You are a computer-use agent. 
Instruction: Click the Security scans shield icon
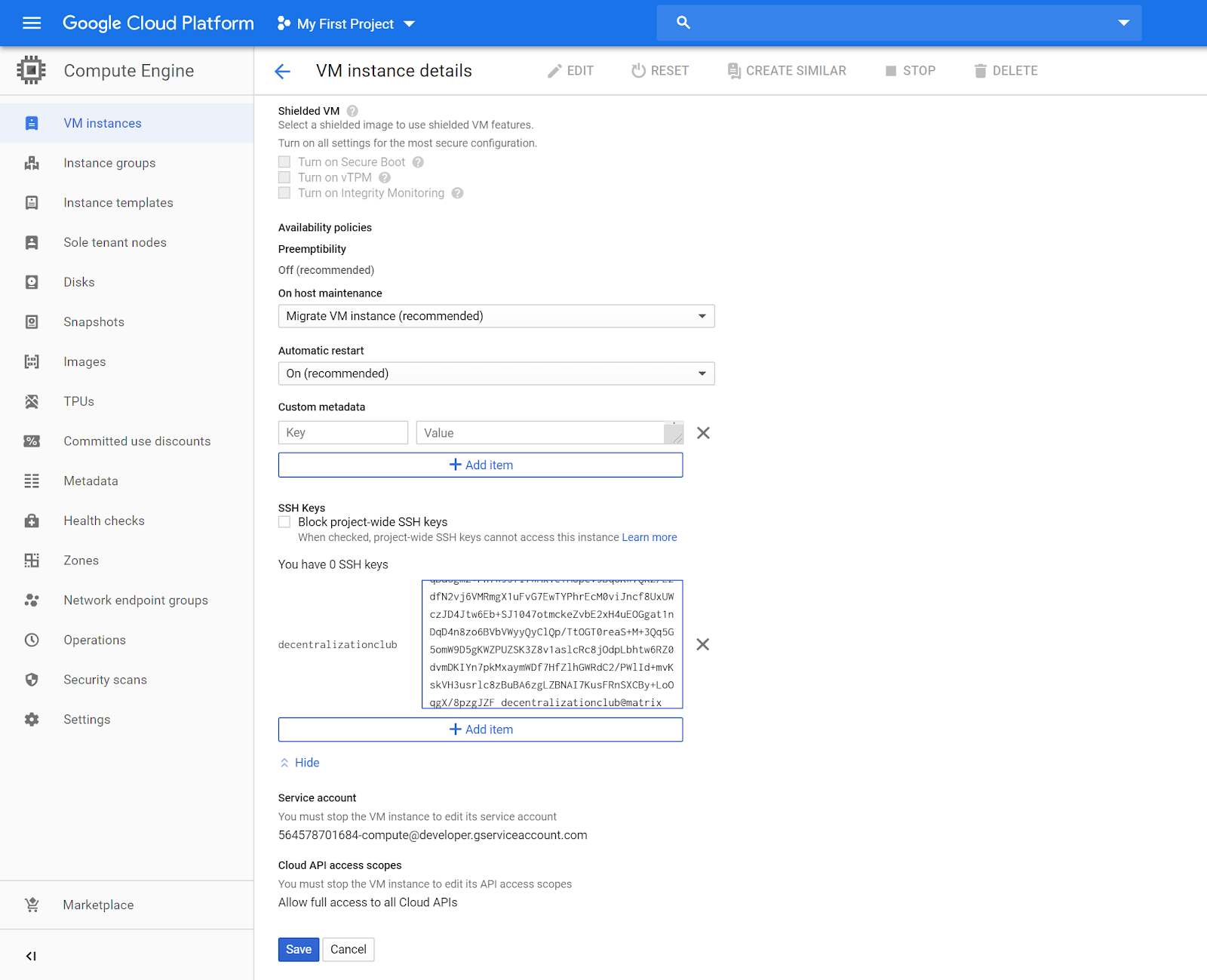click(32, 680)
